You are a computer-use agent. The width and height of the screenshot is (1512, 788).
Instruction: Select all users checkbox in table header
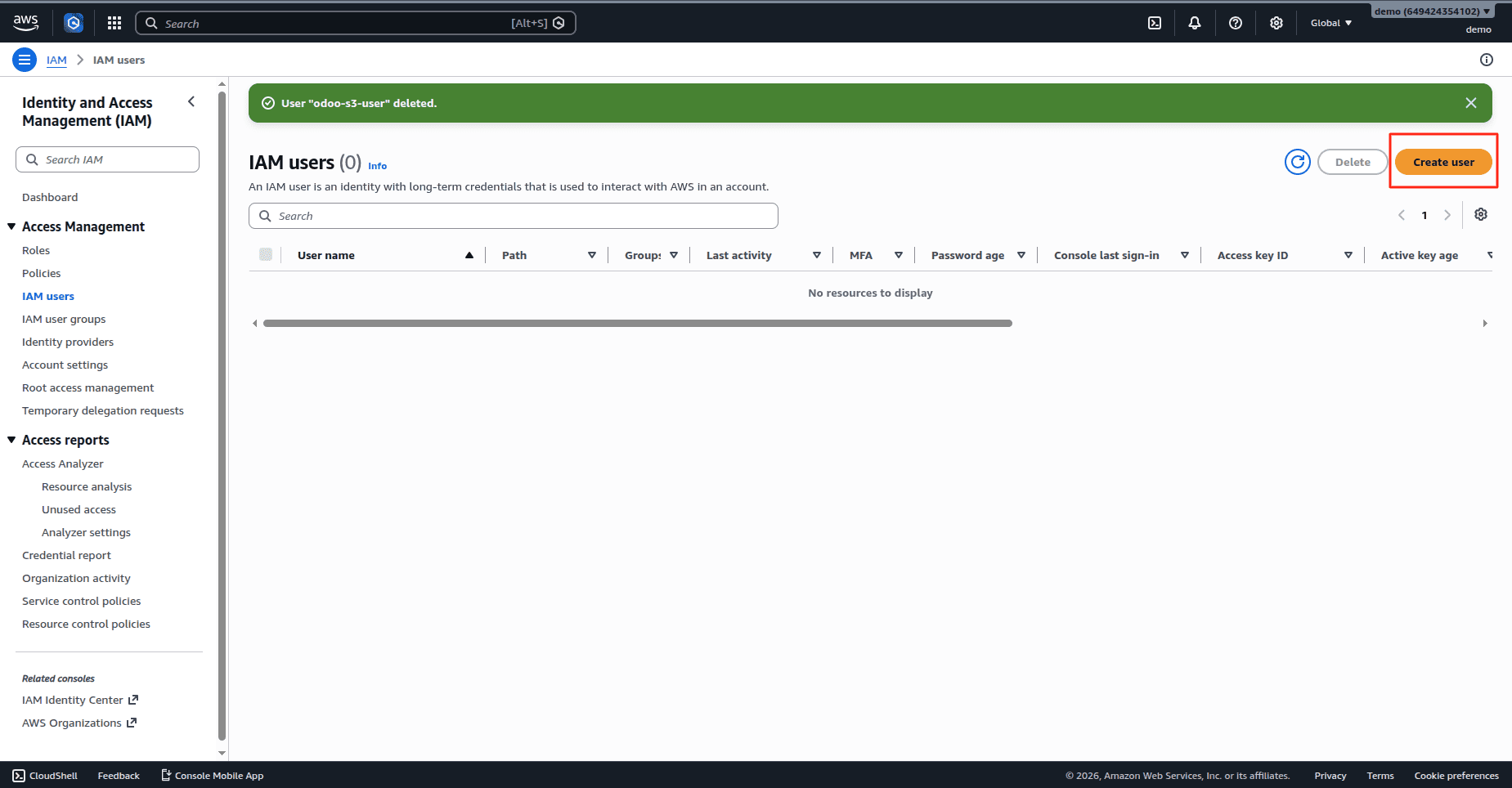(x=266, y=254)
